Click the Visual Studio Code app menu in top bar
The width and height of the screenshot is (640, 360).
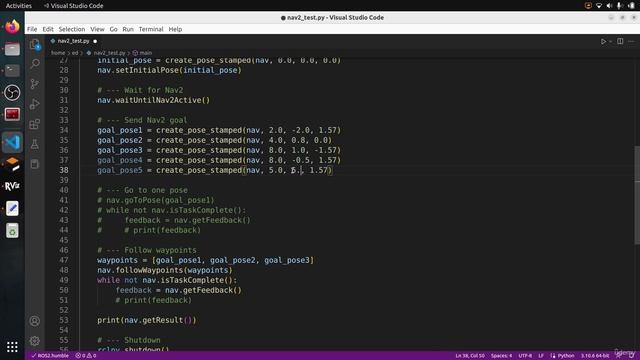pyautogui.click(x=73, y=6)
